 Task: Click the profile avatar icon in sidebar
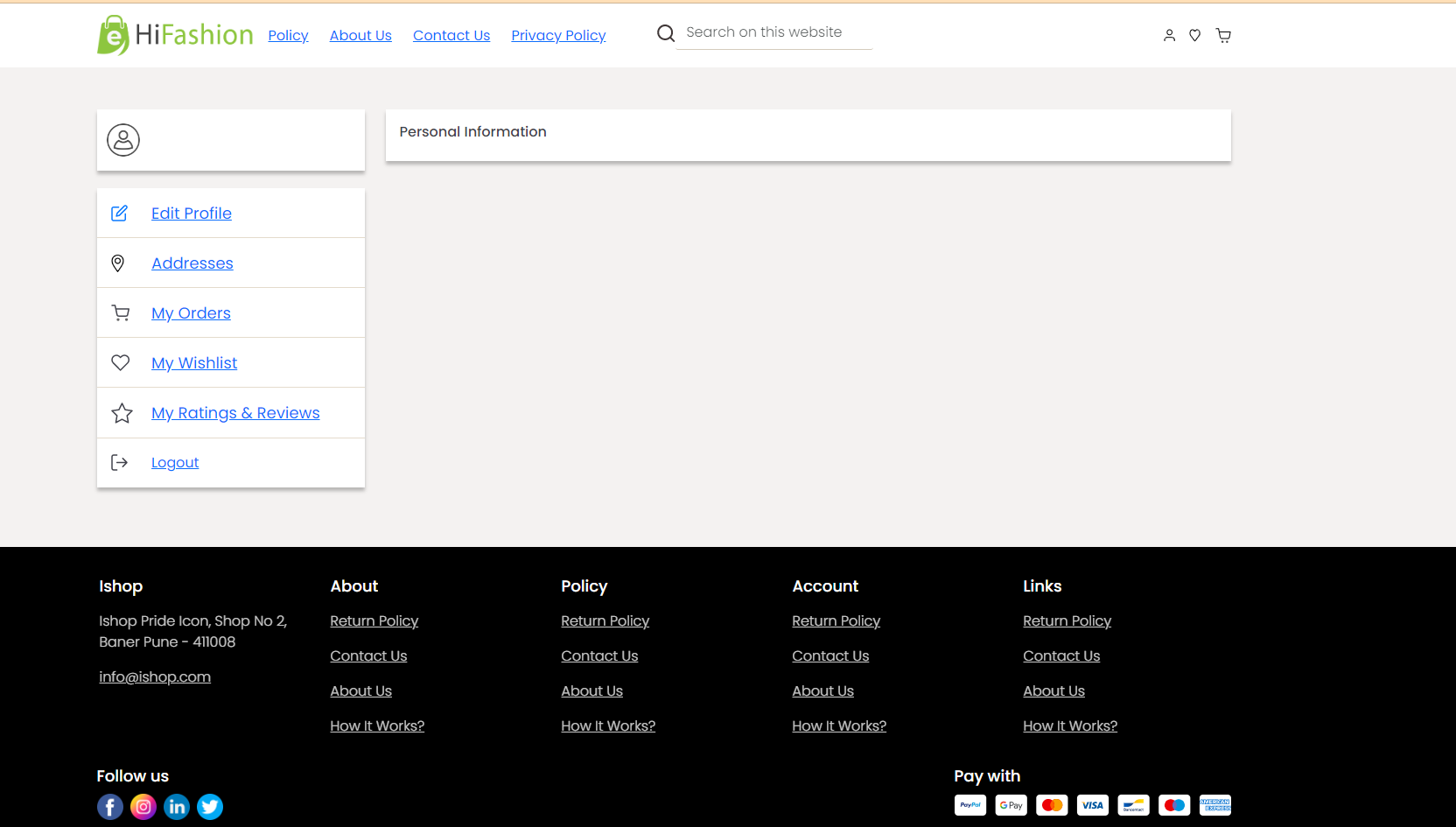(x=123, y=140)
